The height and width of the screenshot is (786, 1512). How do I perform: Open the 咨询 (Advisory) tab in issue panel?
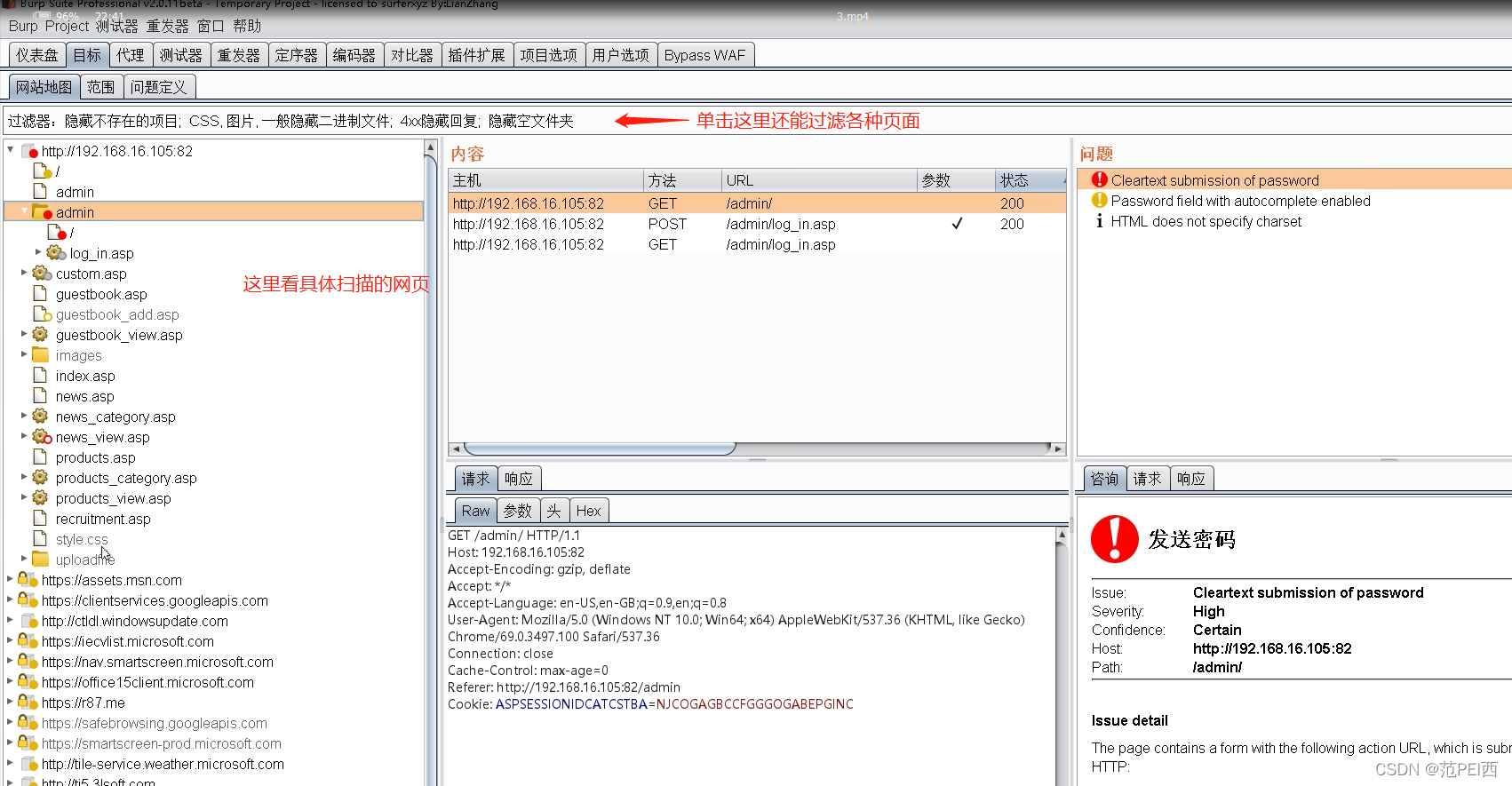point(1105,479)
